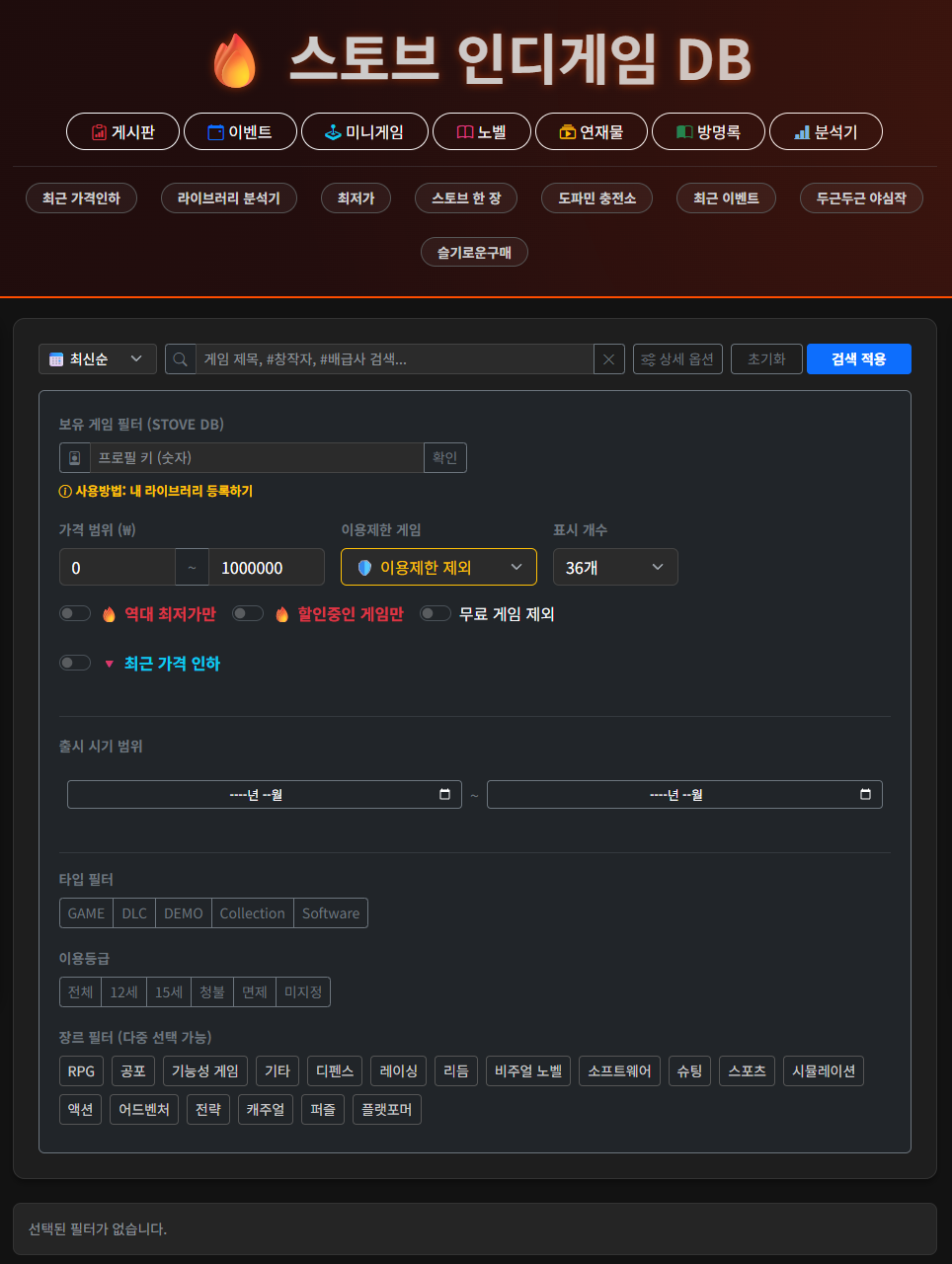Click the minimum price input field

click(117, 568)
